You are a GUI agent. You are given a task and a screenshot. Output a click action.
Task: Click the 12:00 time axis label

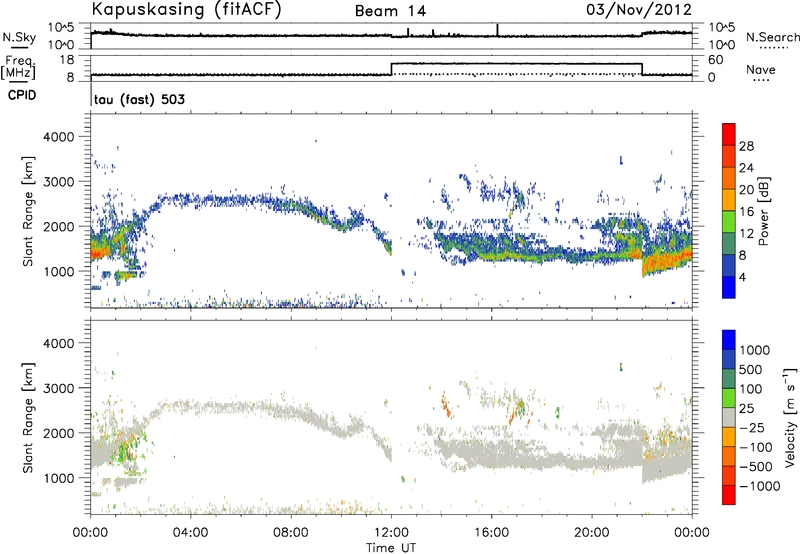(x=391, y=533)
